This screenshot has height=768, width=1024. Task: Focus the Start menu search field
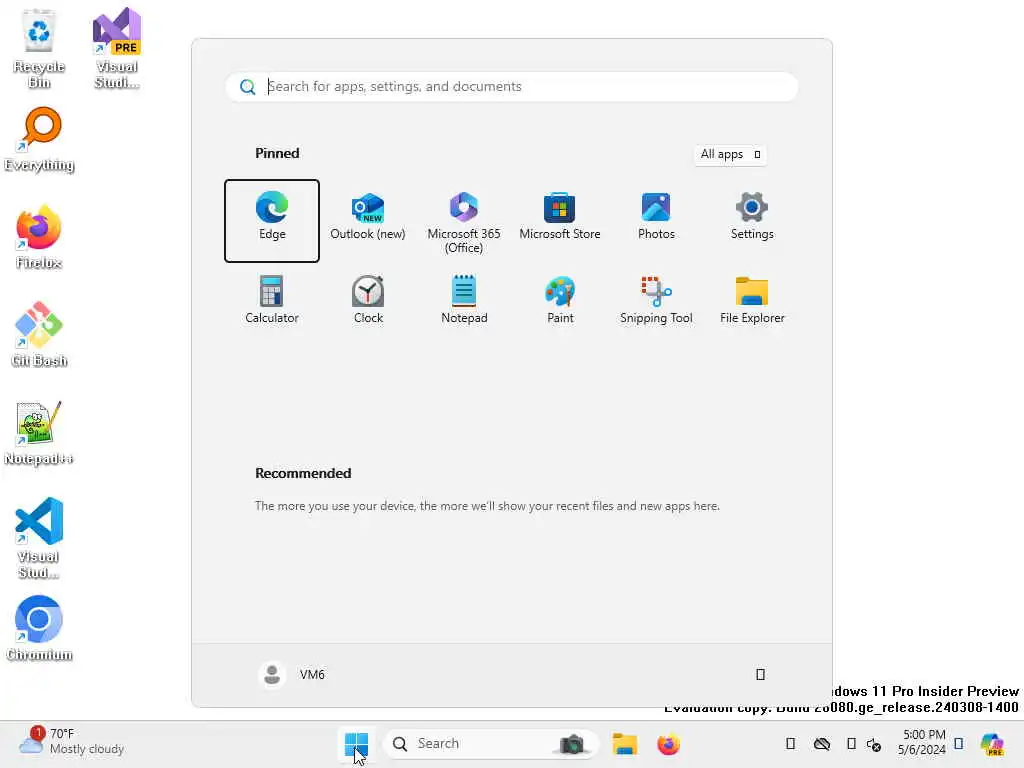coord(511,87)
